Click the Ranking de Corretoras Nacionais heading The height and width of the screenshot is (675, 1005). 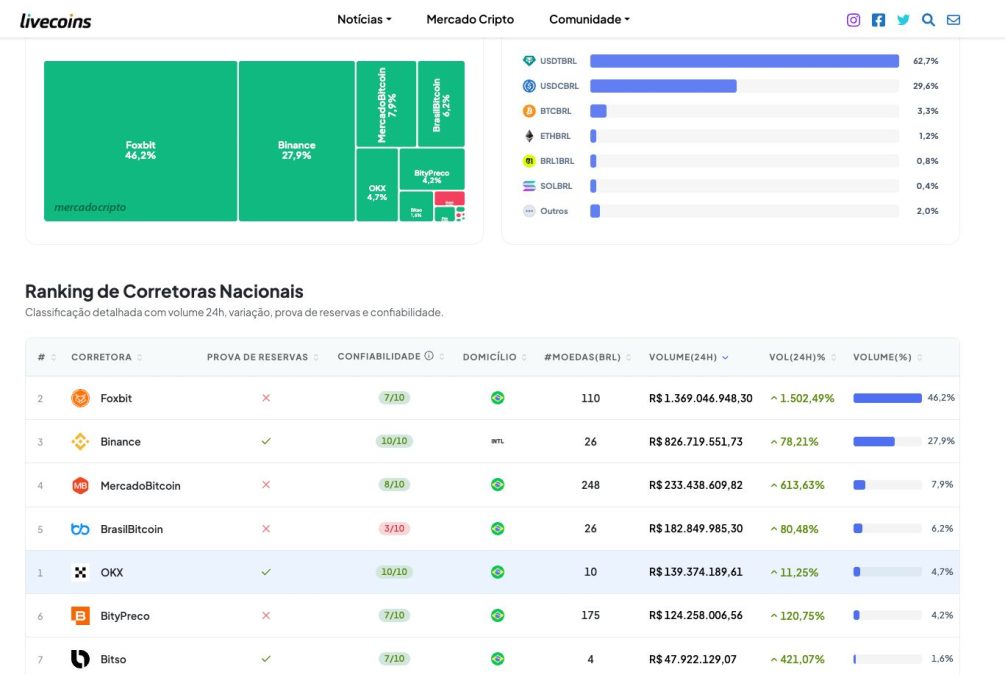tap(164, 291)
